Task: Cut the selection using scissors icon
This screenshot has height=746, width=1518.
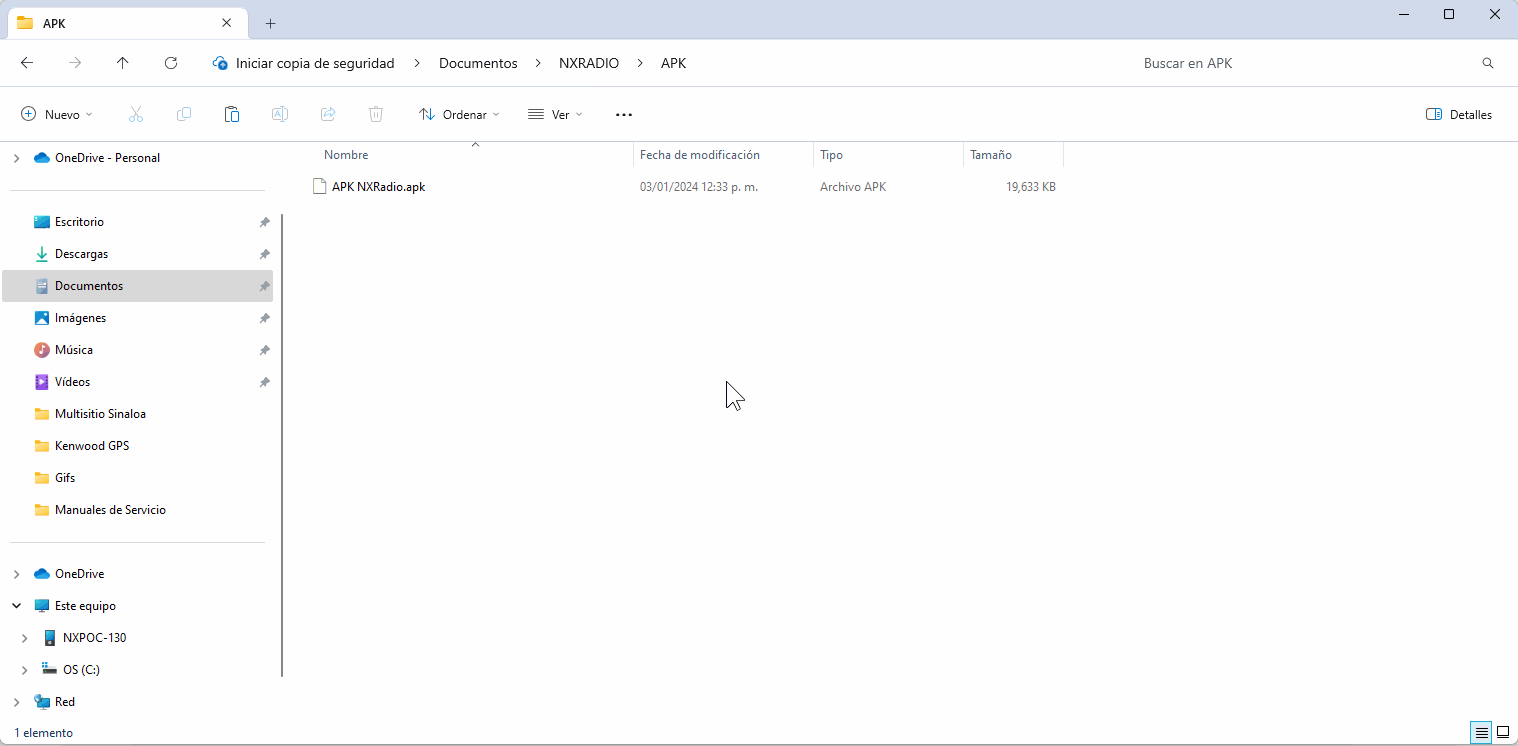Action: click(x=136, y=115)
